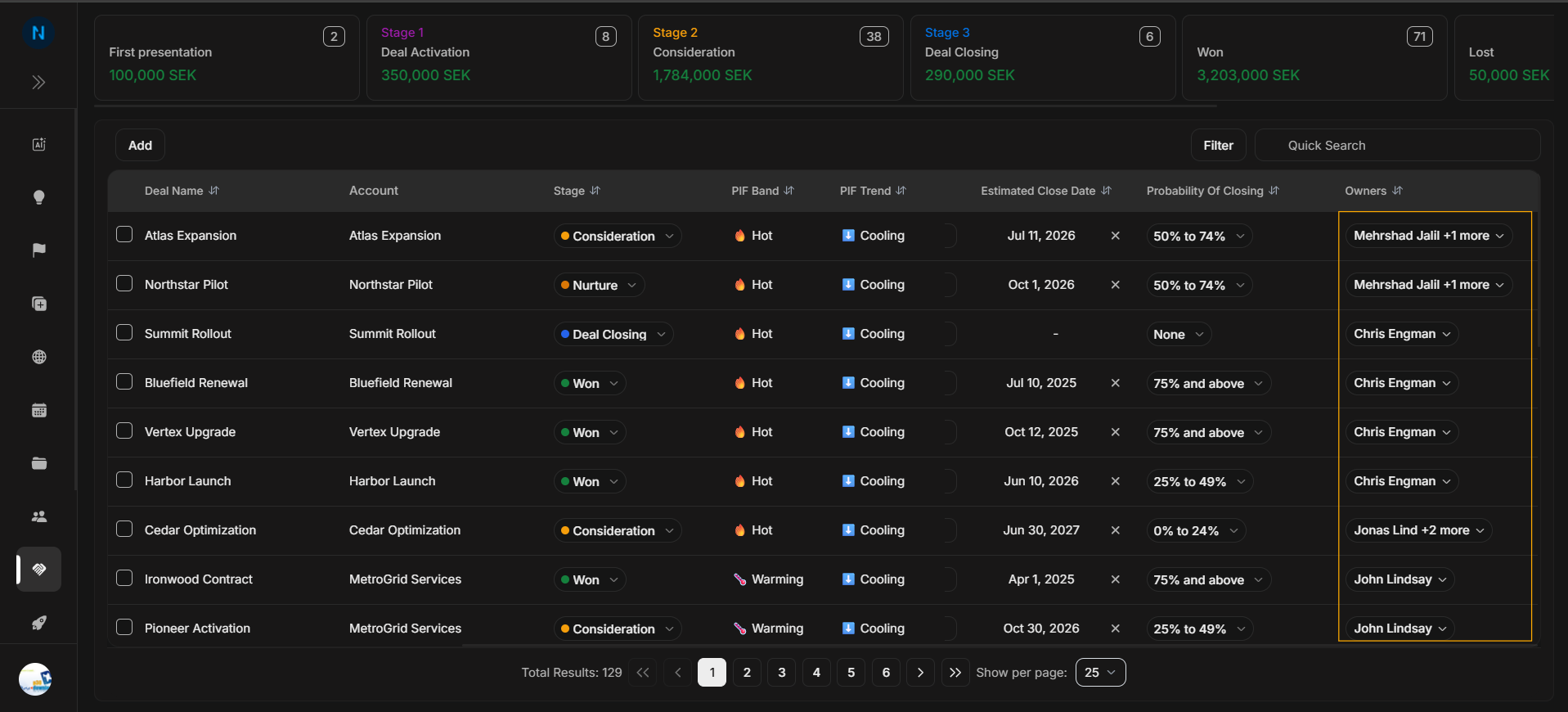Open the calendar icon in sidebar

tap(38, 410)
